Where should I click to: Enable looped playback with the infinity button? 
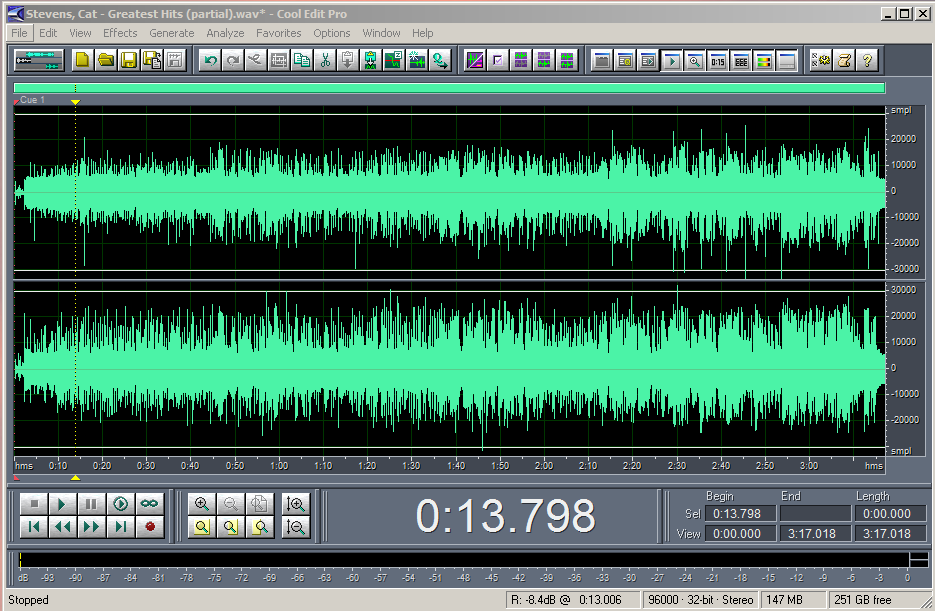[x=149, y=504]
